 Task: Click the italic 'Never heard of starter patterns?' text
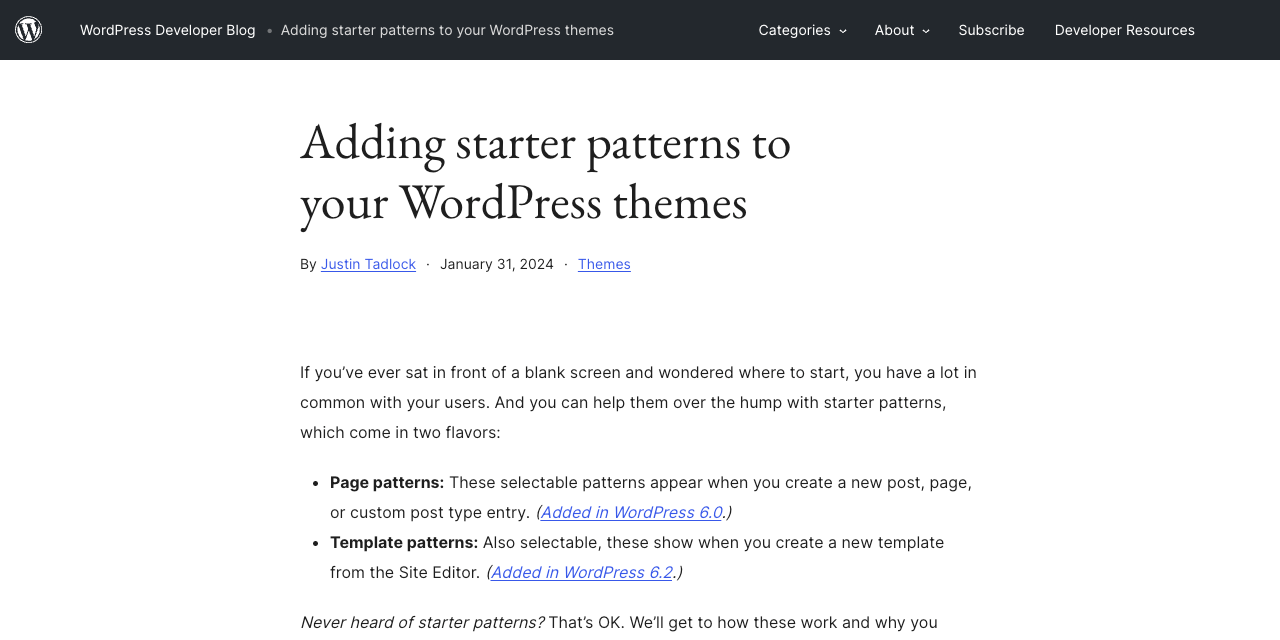click(x=422, y=622)
